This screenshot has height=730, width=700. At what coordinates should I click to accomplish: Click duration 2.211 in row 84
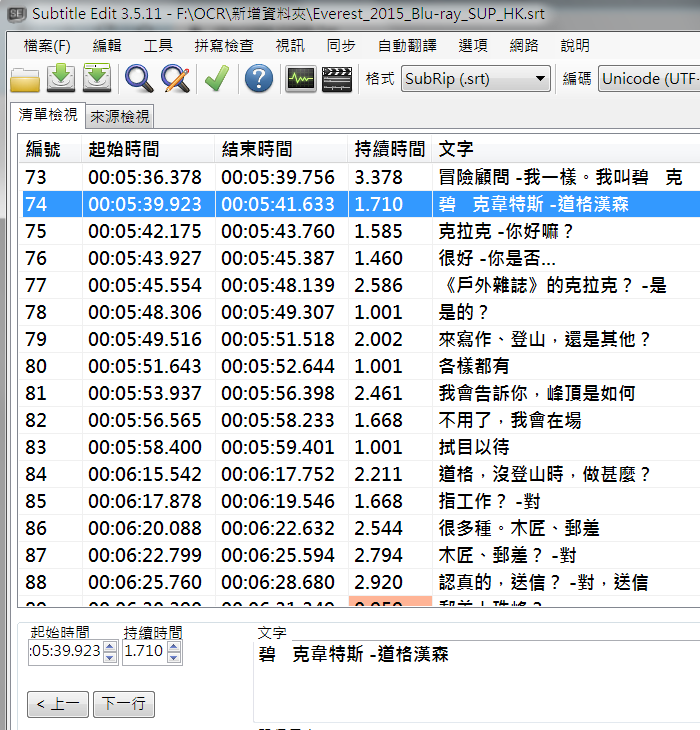378,474
